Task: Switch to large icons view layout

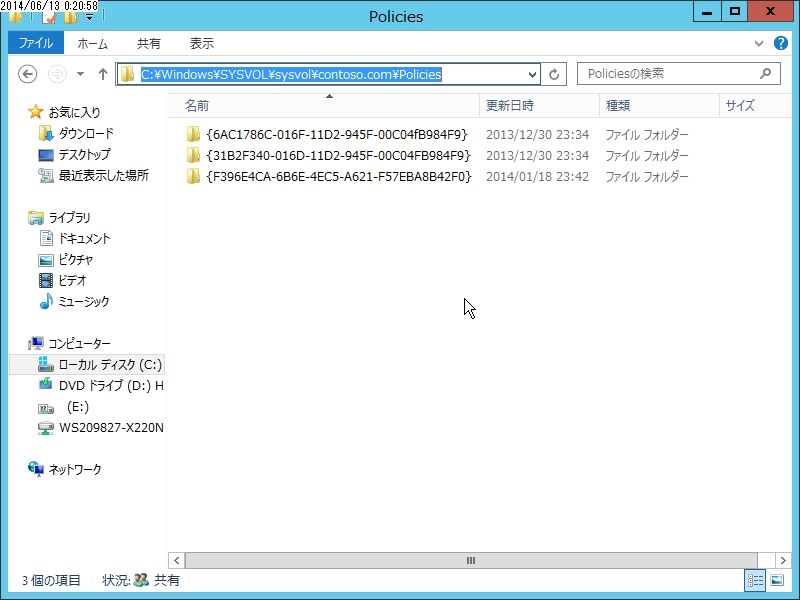Action: [x=777, y=580]
